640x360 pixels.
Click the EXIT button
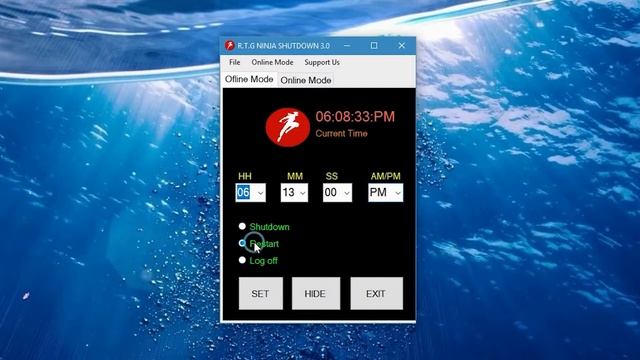(376, 293)
